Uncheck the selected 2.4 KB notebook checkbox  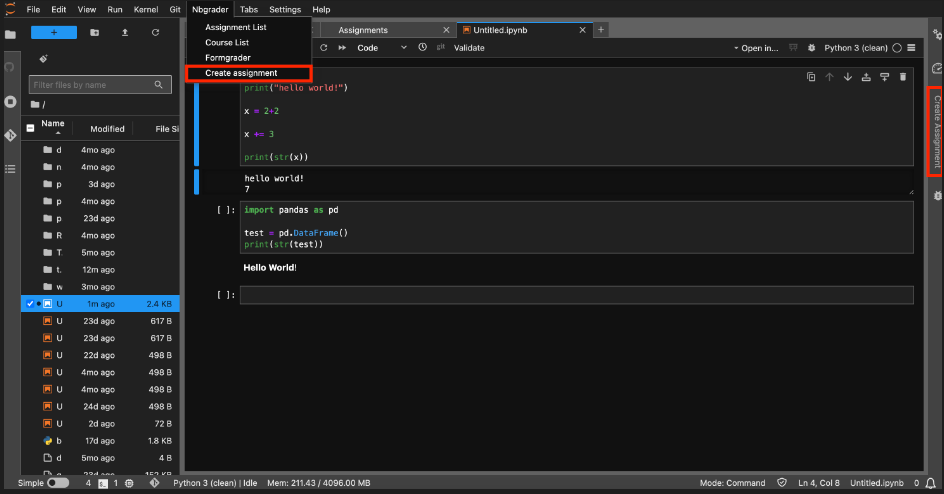[x=30, y=304]
